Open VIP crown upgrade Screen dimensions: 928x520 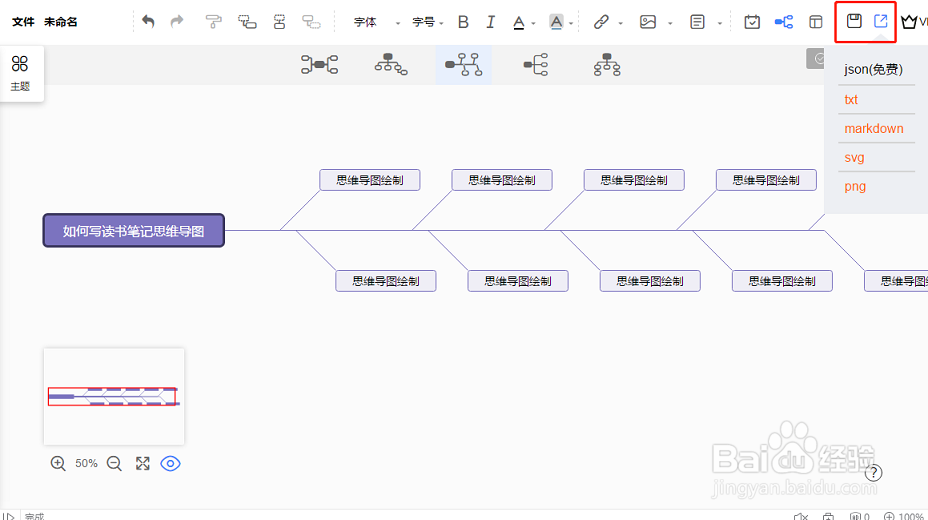click(909, 22)
